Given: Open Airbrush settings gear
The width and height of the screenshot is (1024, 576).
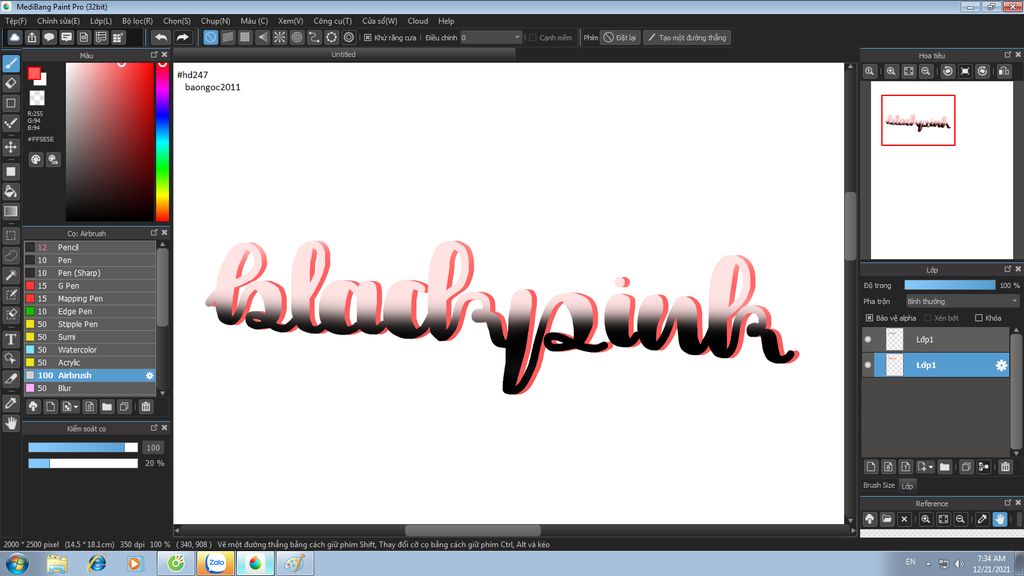Looking at the screenshot, I should [150, 376].
